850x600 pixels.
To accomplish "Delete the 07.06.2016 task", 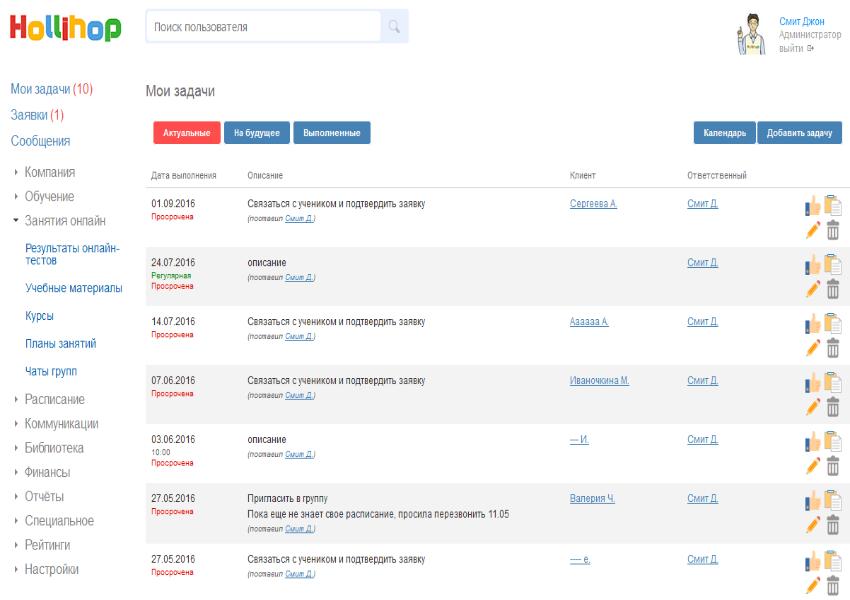I will pyautogui.click(x=833, y=407).
